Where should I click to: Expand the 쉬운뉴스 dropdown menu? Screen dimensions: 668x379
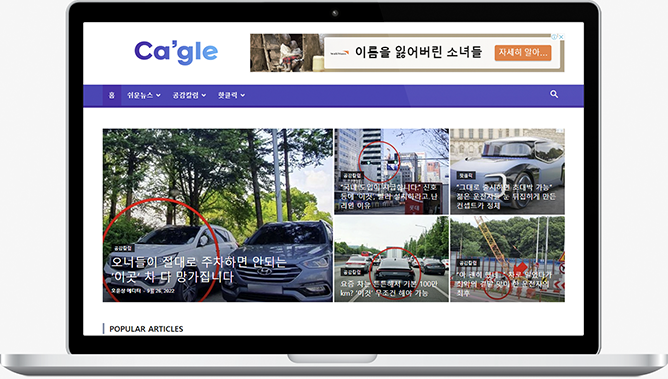[144, 95]
